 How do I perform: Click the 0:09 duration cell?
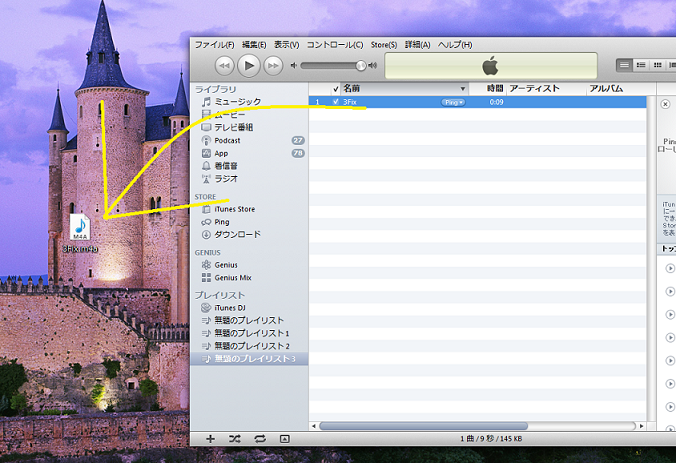click(x=496, y=102)
